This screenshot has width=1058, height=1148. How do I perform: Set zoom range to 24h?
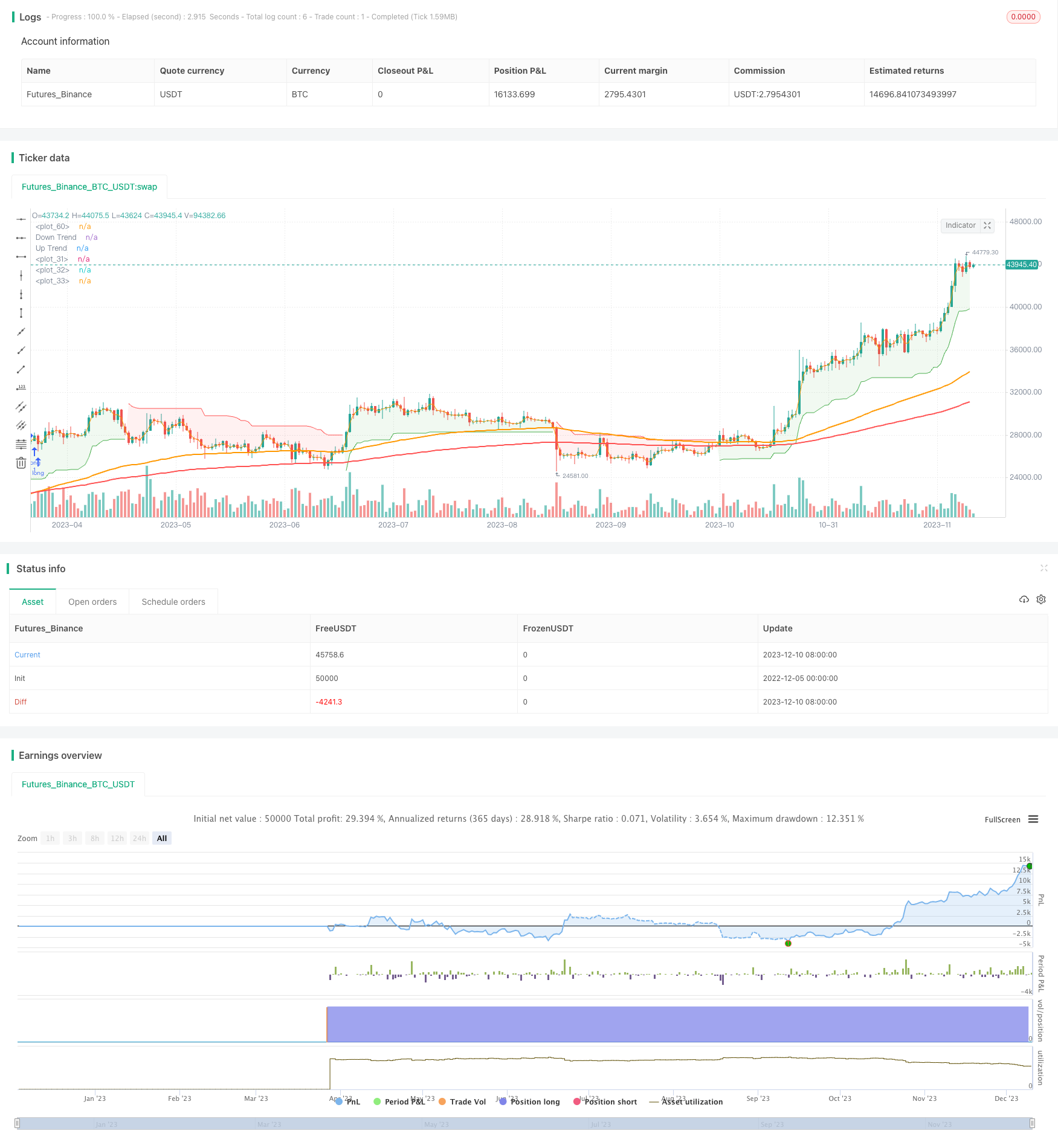point(140,838)
